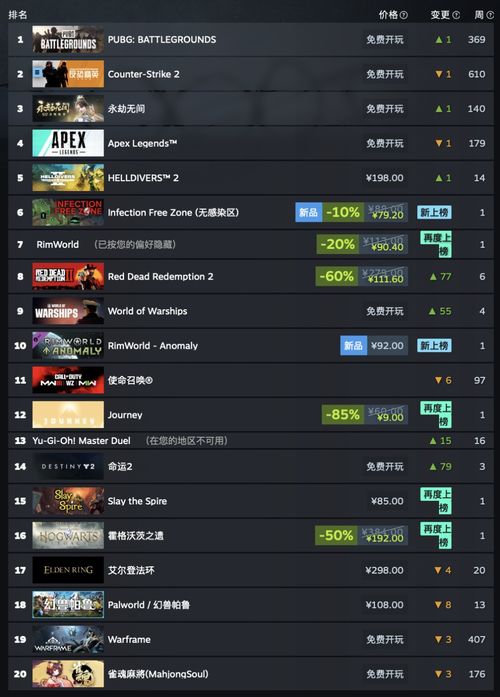The width and height of the screenshot is (500, 697).
Task: Click the weeks column help icon
Action: pyautogui.click(x=490, y=15)
